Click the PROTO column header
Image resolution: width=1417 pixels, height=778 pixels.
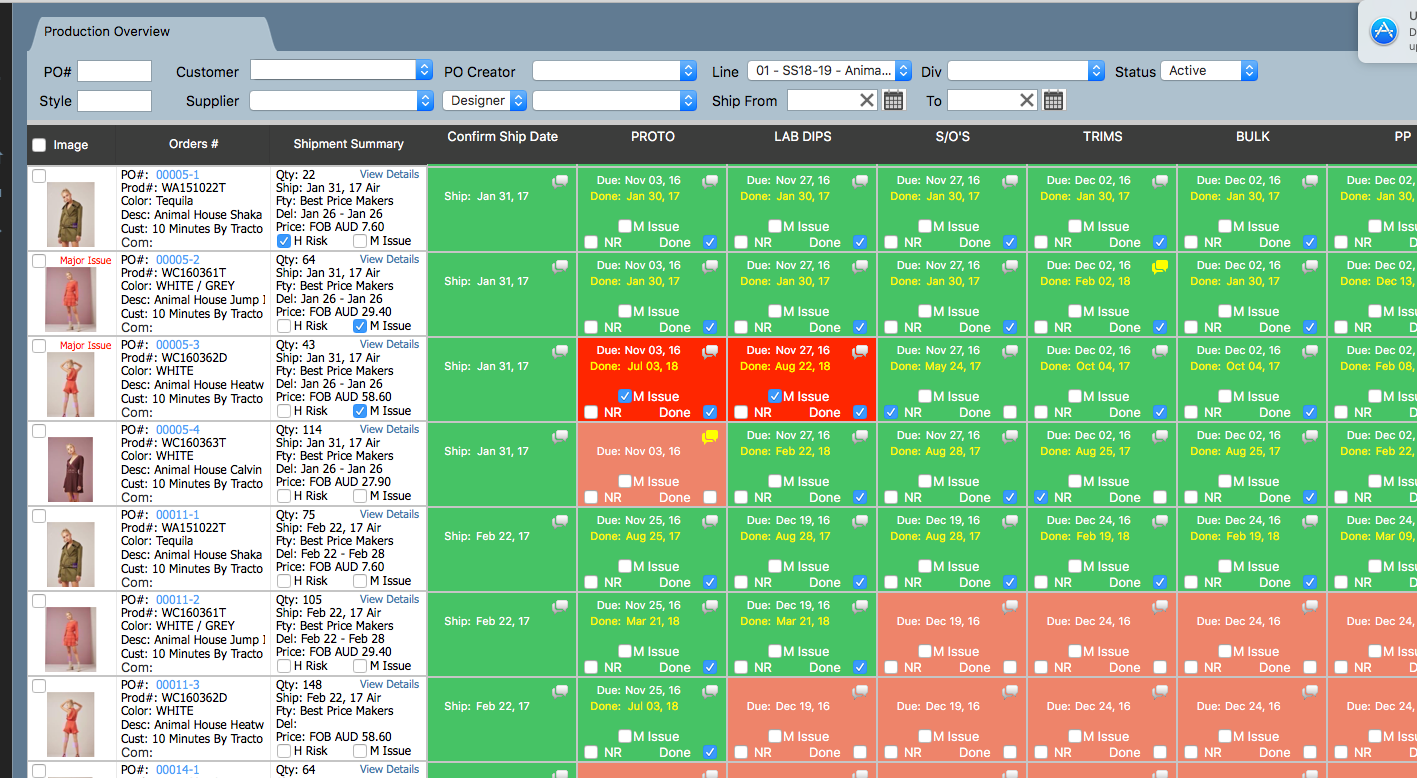(x=653, y=136)
